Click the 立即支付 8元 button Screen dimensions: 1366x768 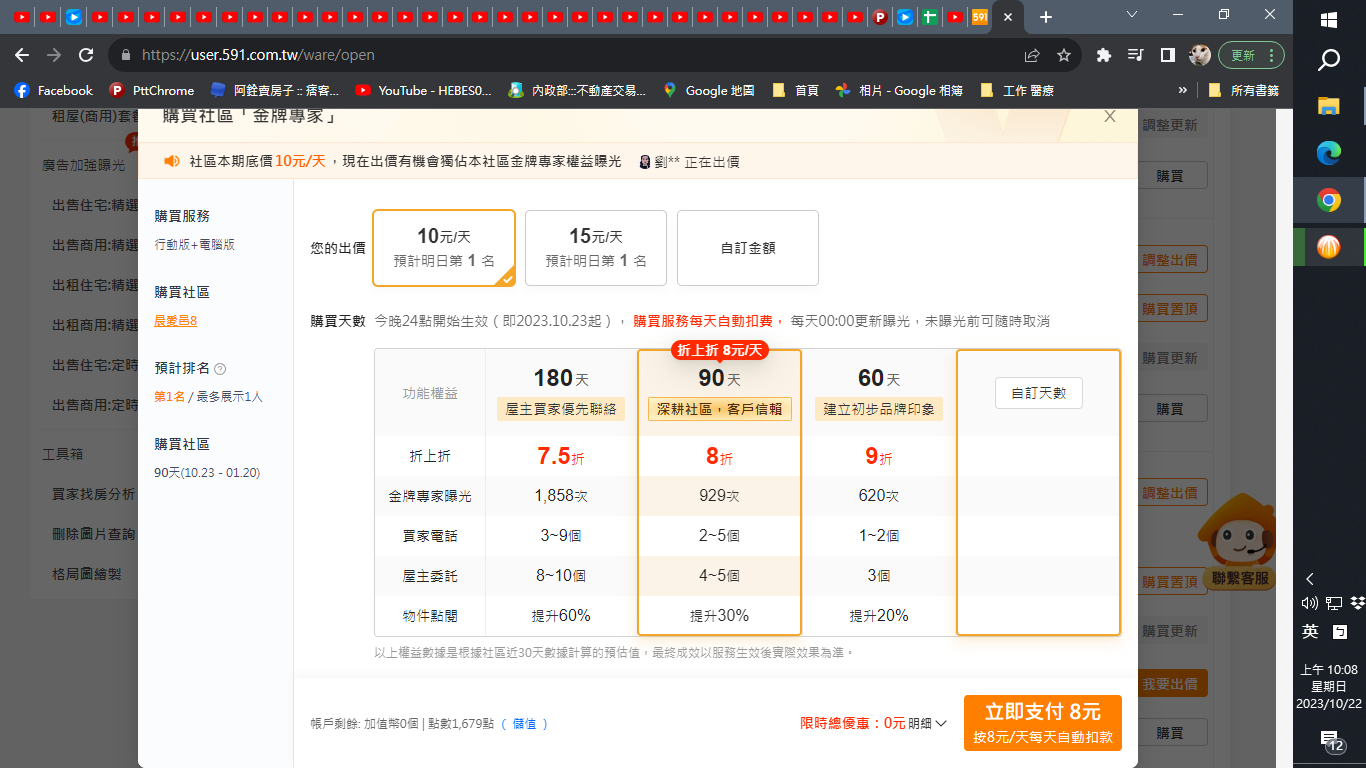click(1042, 722)
